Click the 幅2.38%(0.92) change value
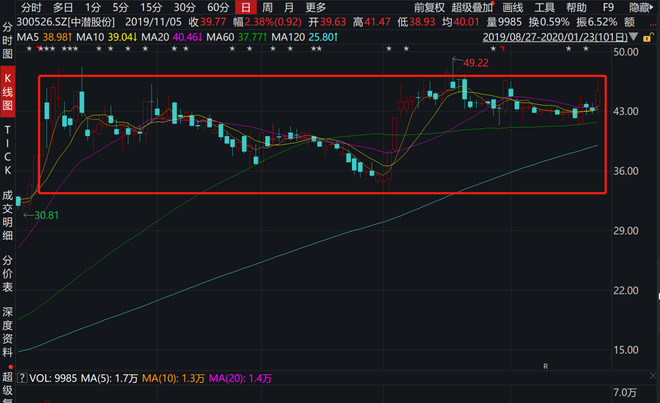The image size is (660, 403). pyautogui.click(x=267, y=22)
